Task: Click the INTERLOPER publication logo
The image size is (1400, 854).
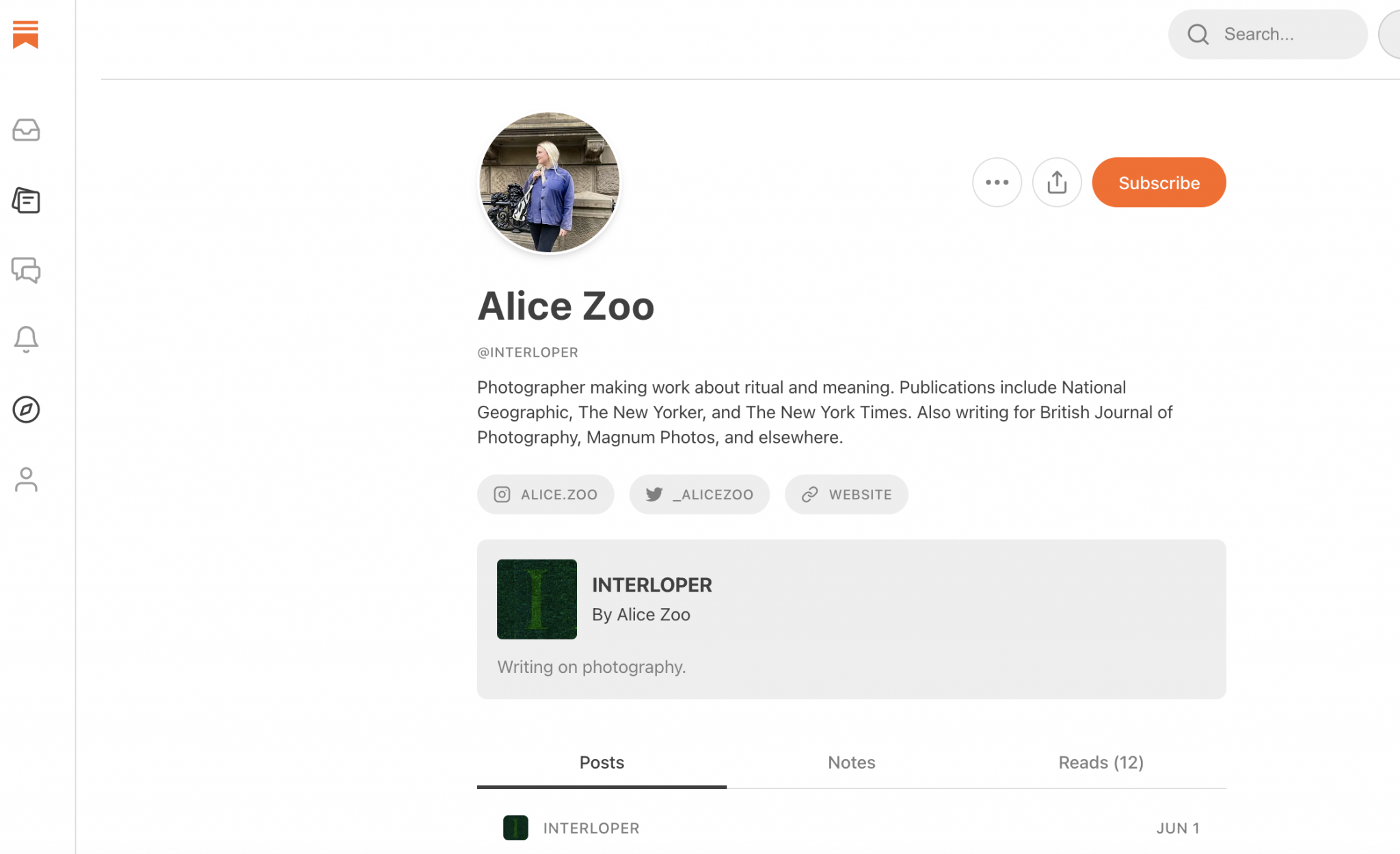Action: click(x=537, y=598)
